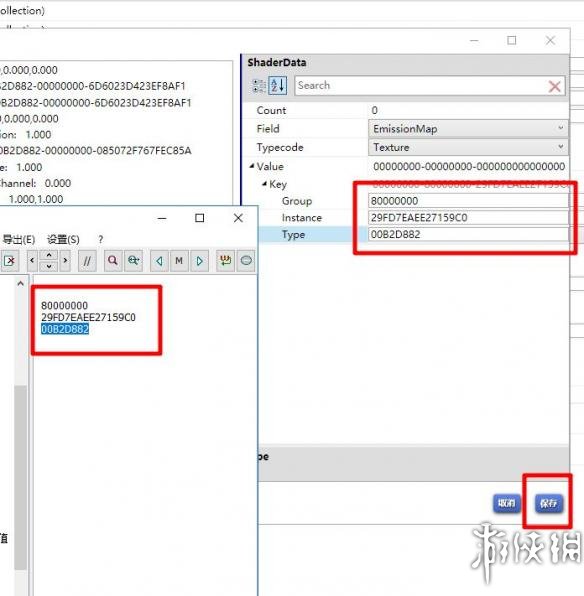Collapse the Key property node
This screenshot has height=596, width=584.
click(x=264, y=184)
